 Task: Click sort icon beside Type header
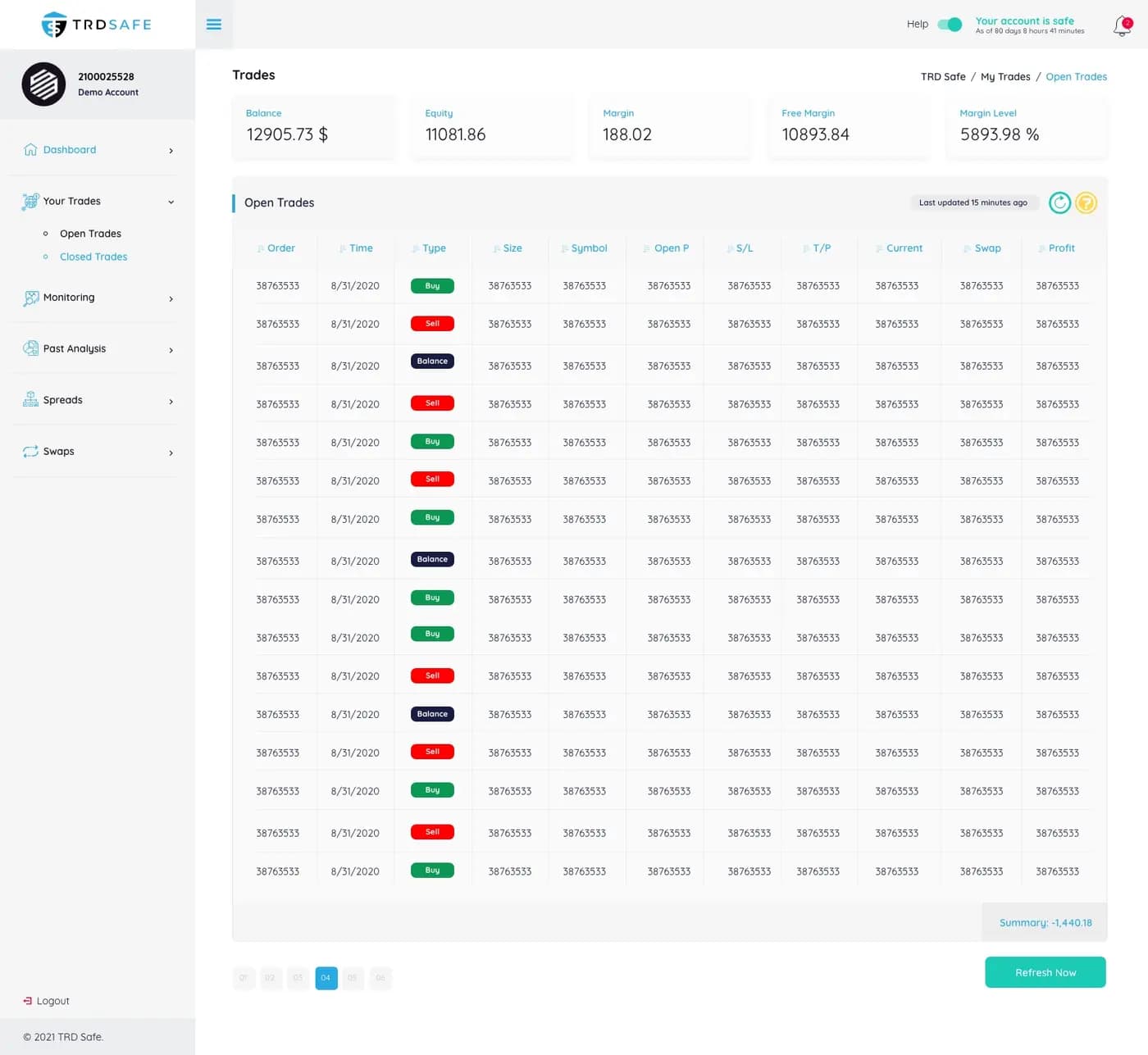[416, 248]
